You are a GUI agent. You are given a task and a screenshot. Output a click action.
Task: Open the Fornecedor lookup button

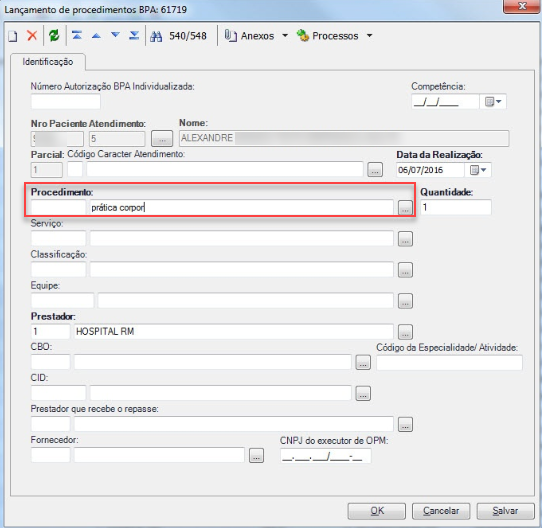click(x=256, y=455)
